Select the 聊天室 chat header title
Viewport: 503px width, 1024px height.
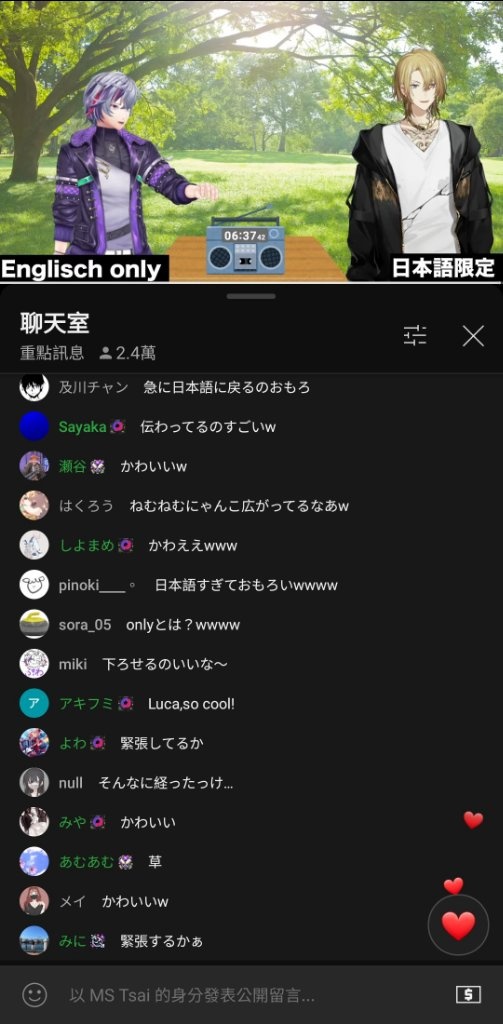point(54,323)
